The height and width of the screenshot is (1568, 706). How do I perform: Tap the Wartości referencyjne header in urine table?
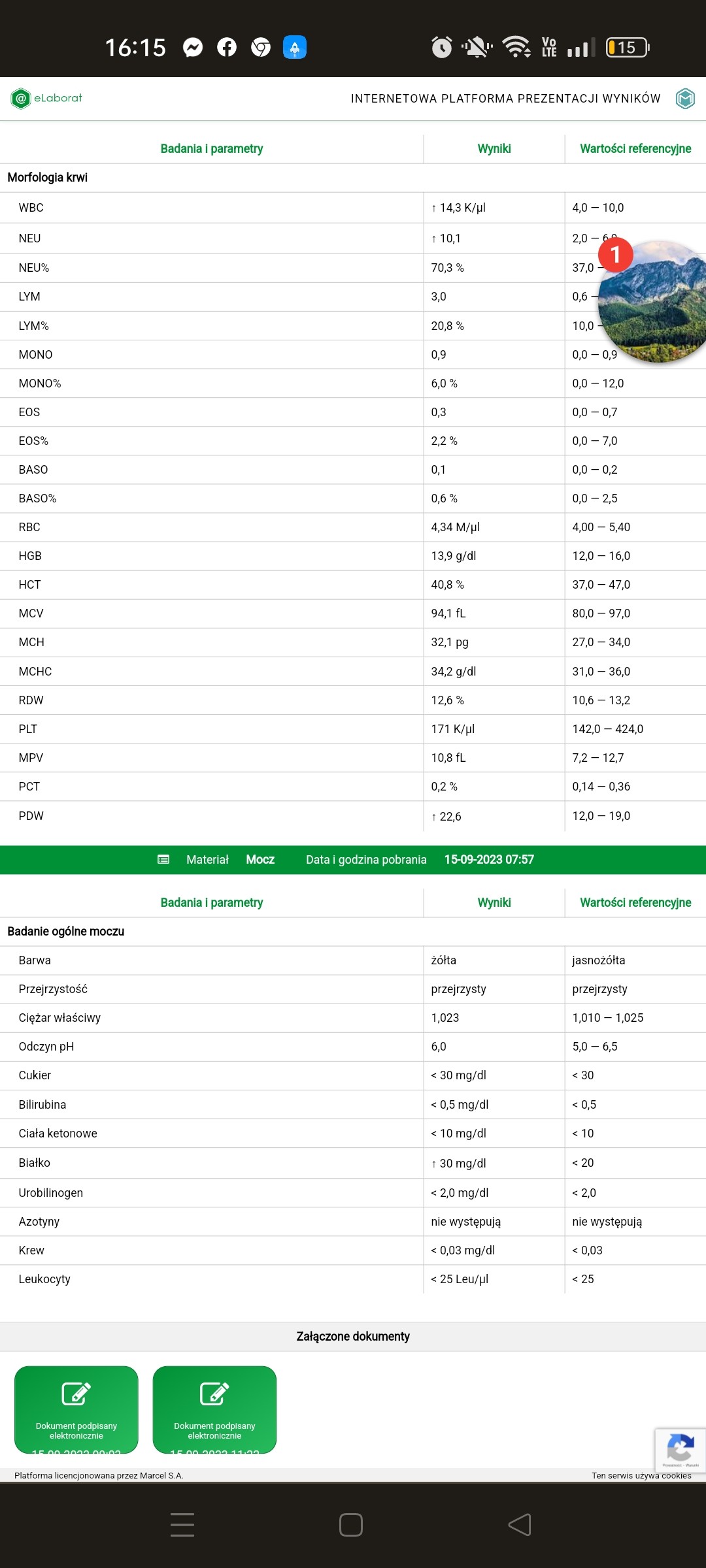pyautogui.click(x=635, y=903)
